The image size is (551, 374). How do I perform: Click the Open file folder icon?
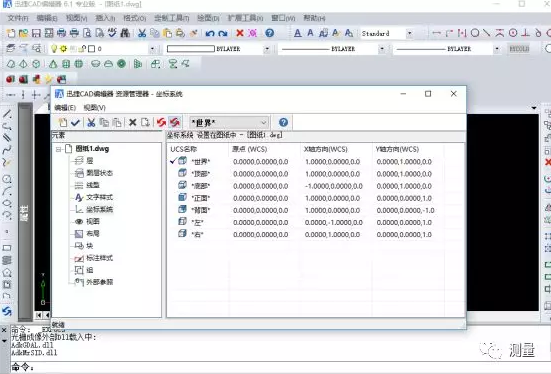(23, 33)
